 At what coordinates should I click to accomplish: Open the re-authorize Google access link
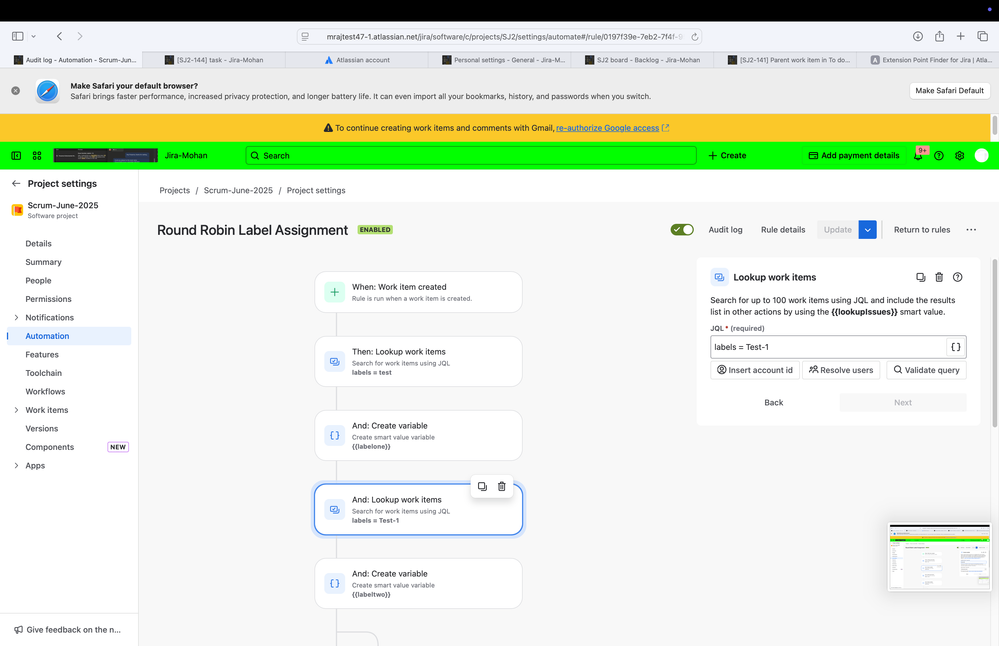(x=607, y=128)
